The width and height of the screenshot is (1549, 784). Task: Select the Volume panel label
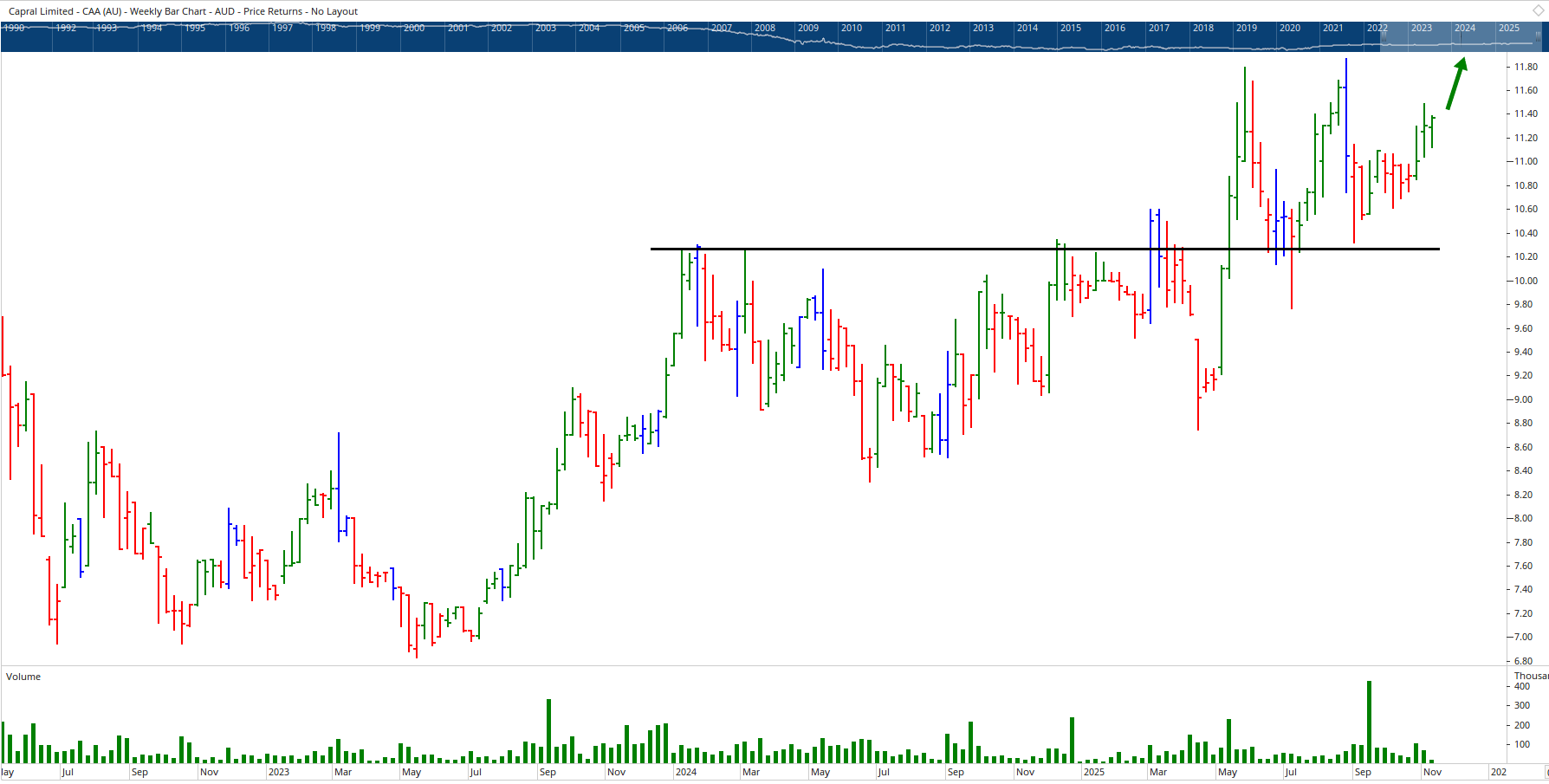pyautogui.click(x=23, y=677)
